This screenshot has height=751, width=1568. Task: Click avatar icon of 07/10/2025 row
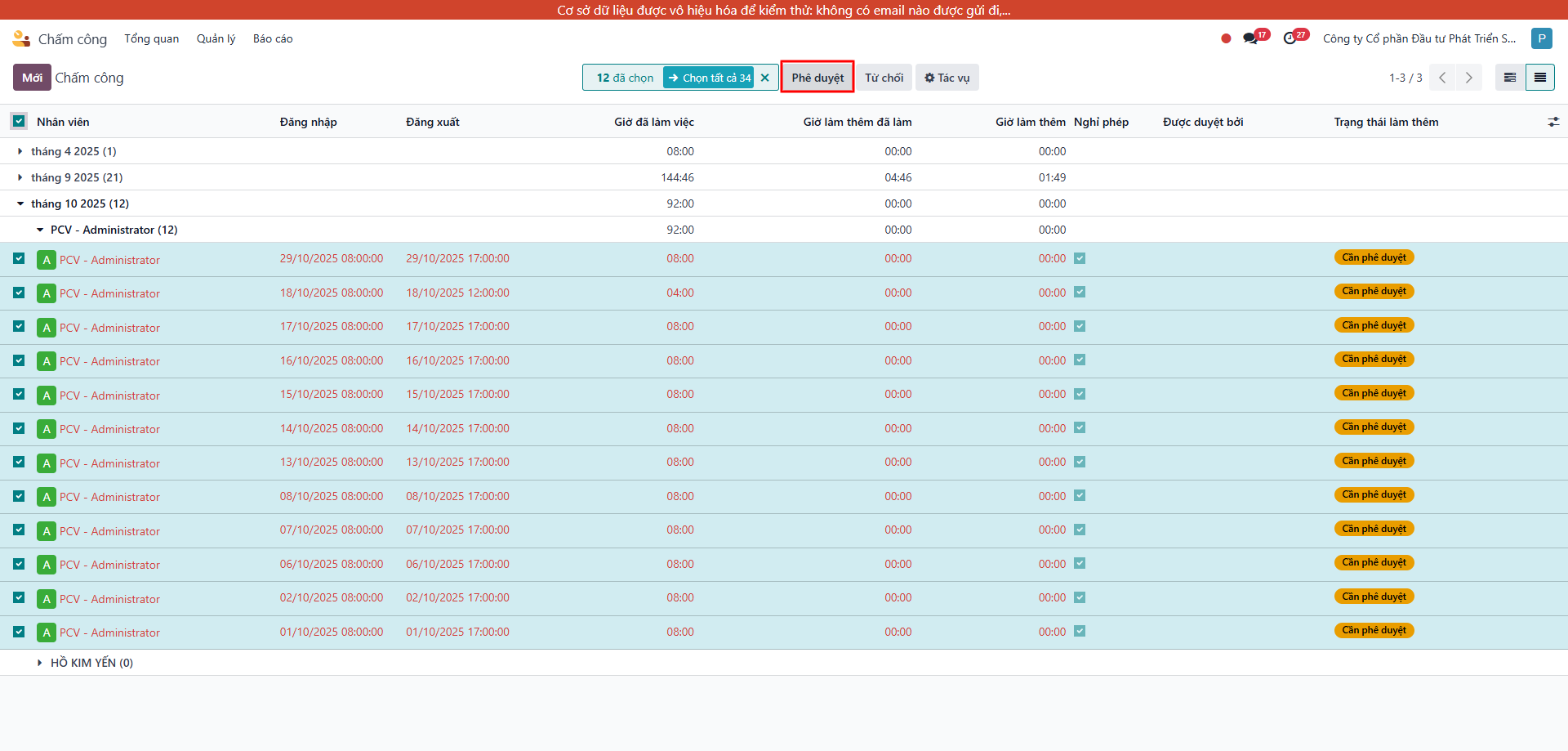point(47,531)
